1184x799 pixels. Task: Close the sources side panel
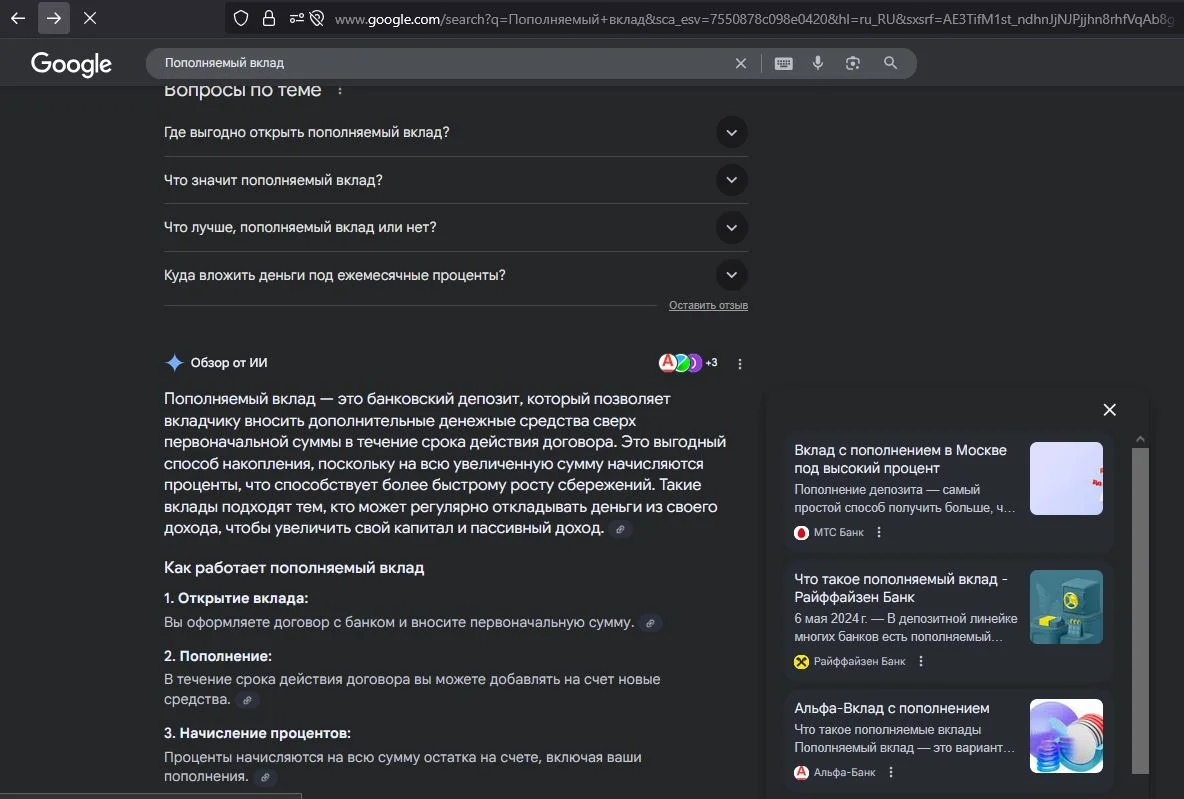tap(1109, 409)
